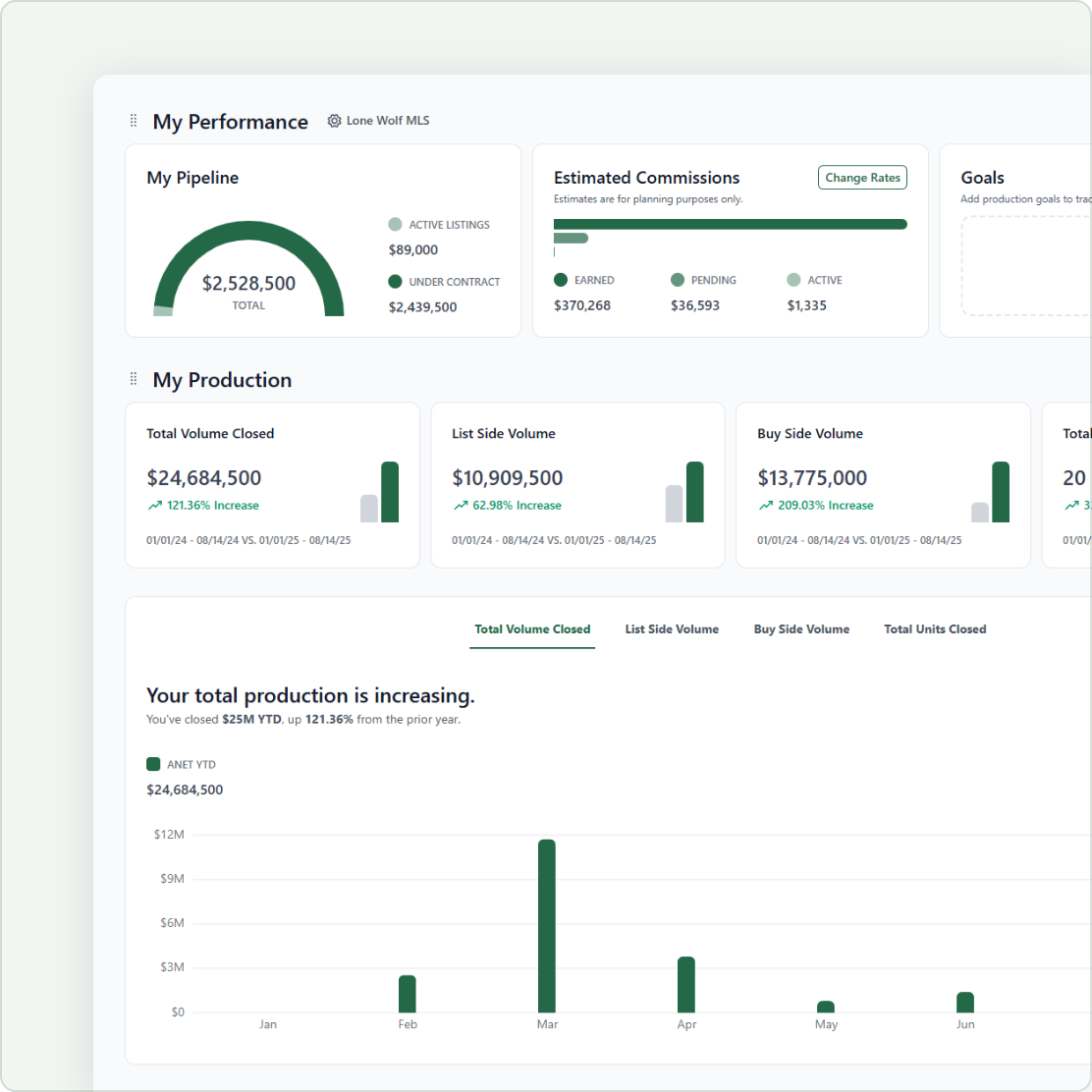The image size is (1092, 1092).
Task: Select the Total Units Closed tab
Action: pos(935,628)
